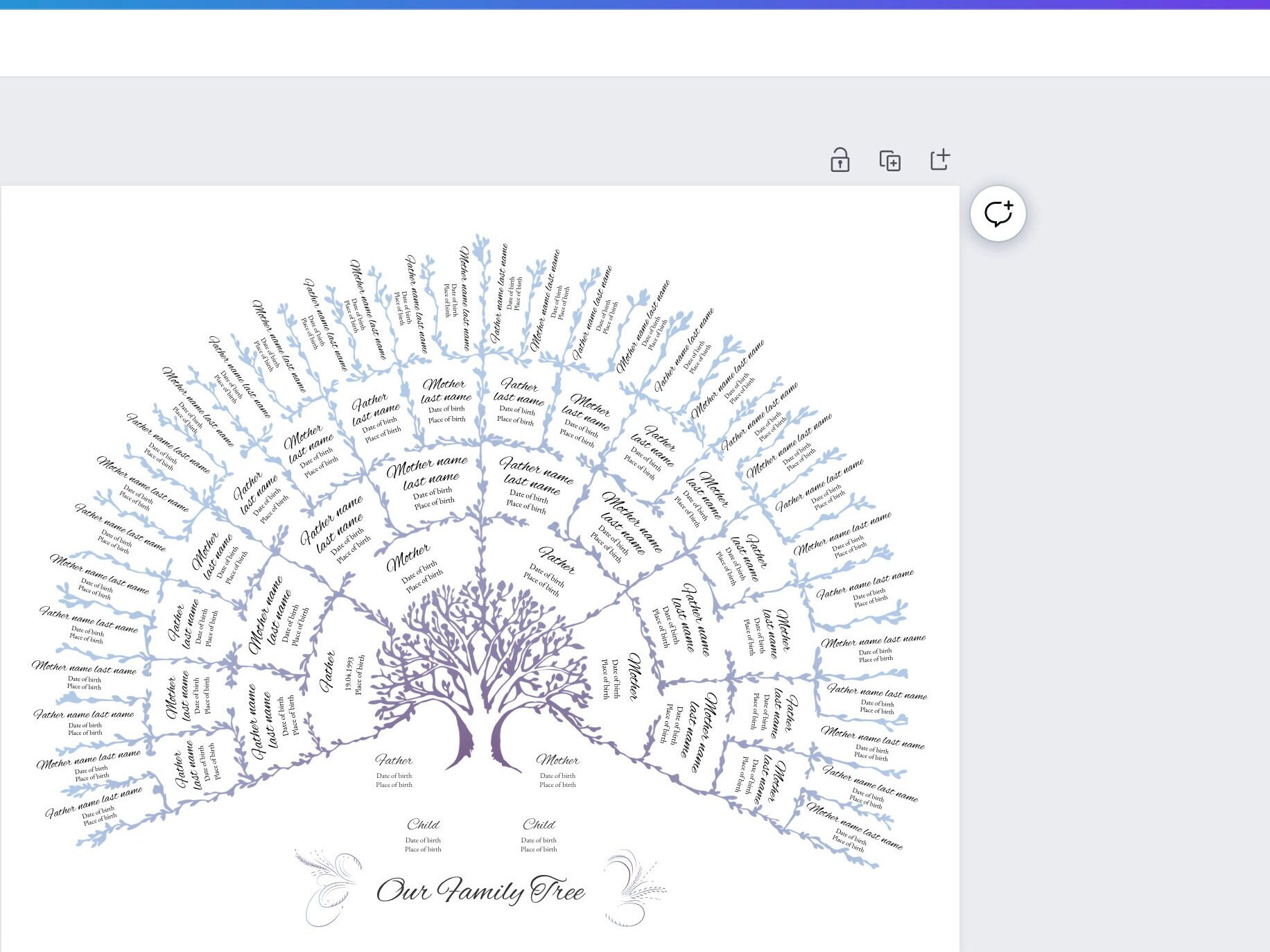Select the "Our Family Tree" title text
This screenshot has height=952, width=1270.
[480, 892]
